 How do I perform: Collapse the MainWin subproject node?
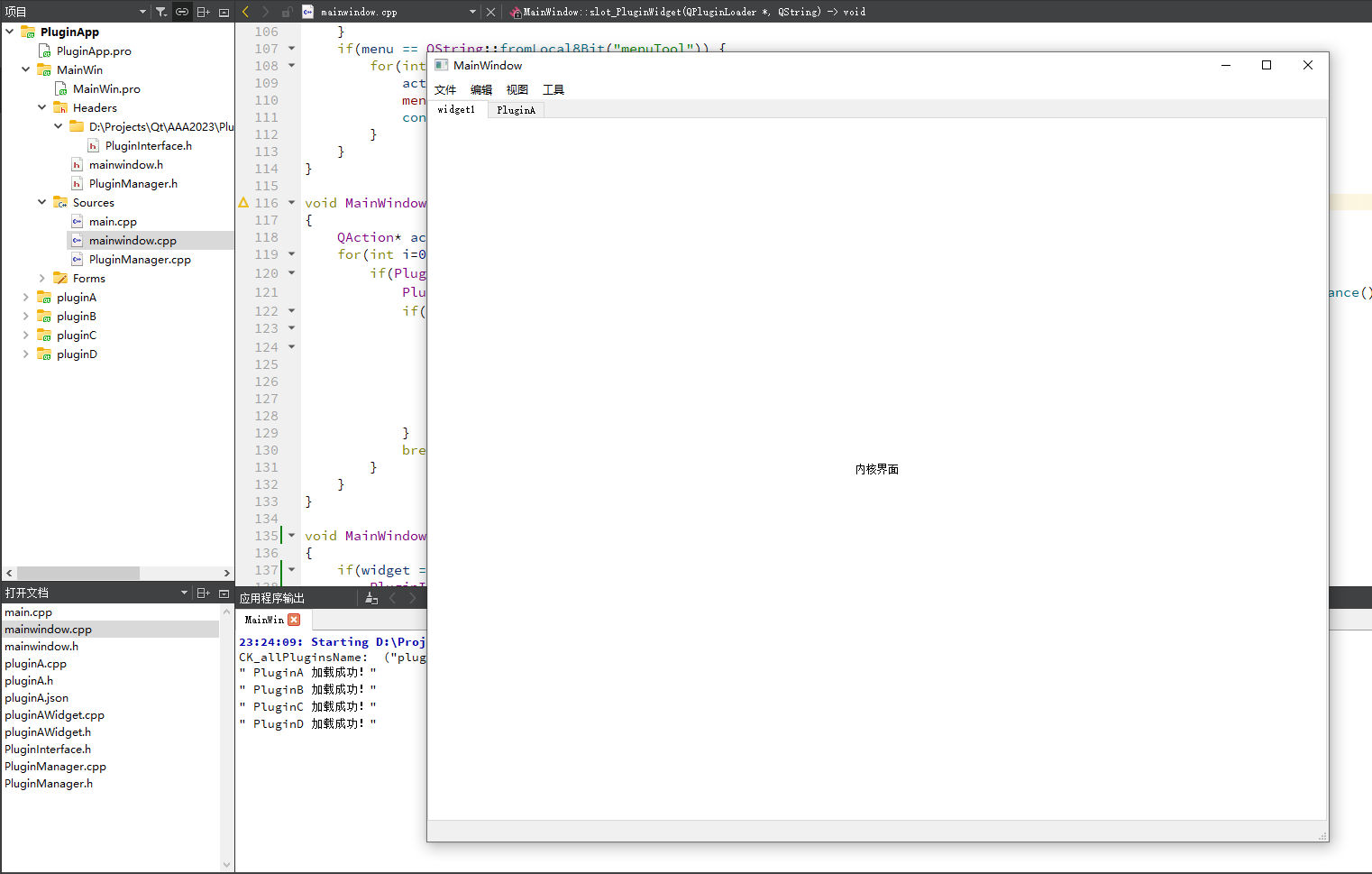pos(26,69)
